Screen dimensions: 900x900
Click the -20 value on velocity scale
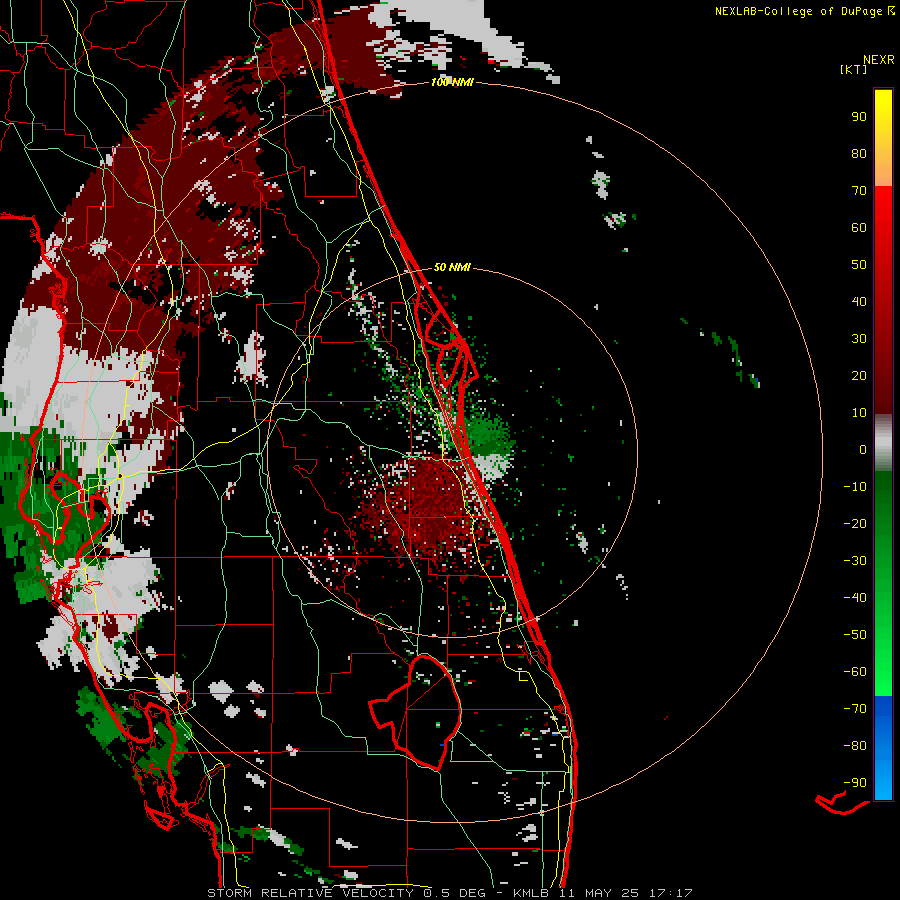pyautogui.click(x=855, y=523)
